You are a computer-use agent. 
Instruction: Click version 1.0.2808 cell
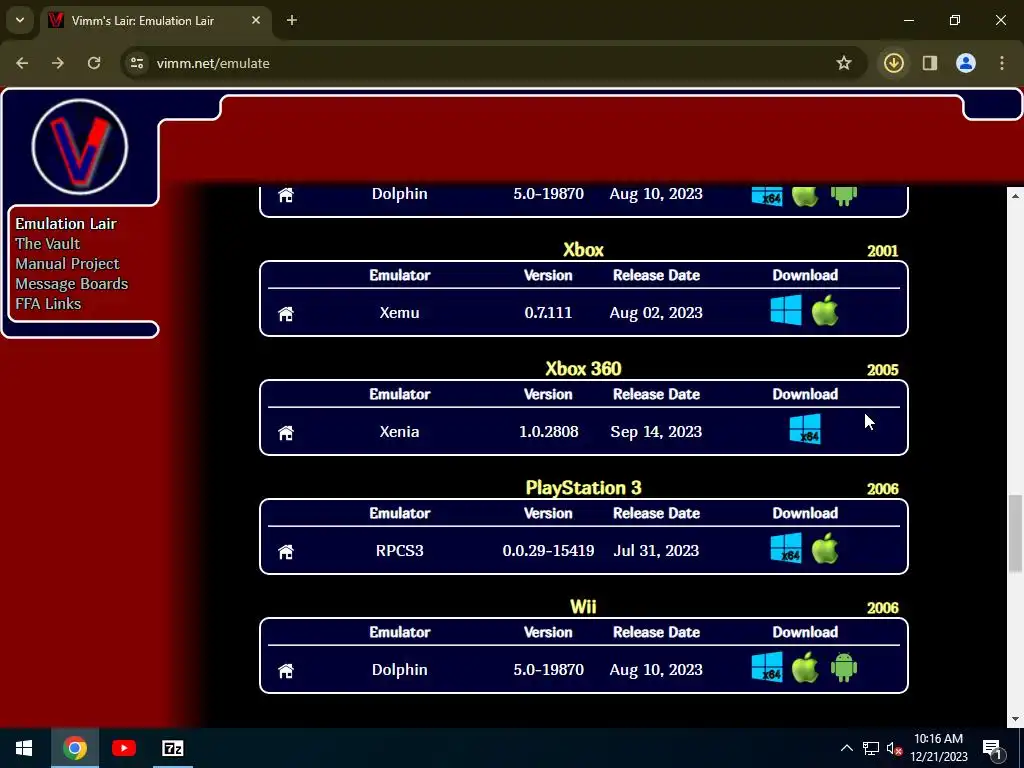pyautogui.click(x=549, y=432)
